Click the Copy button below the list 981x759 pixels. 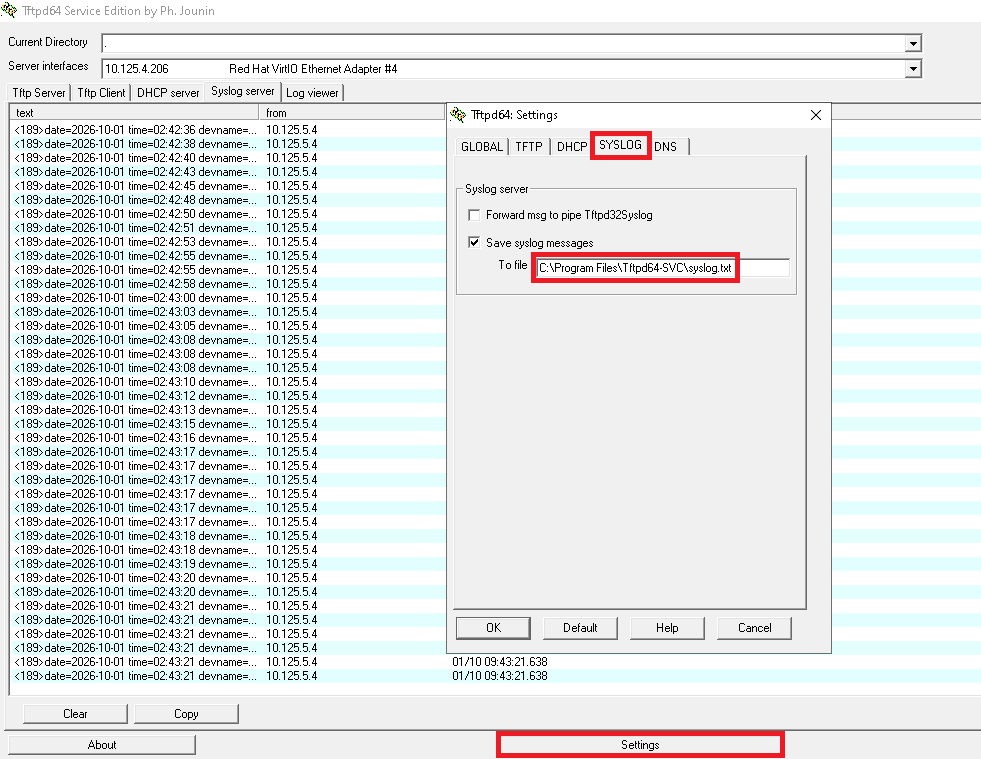[186, 714]
